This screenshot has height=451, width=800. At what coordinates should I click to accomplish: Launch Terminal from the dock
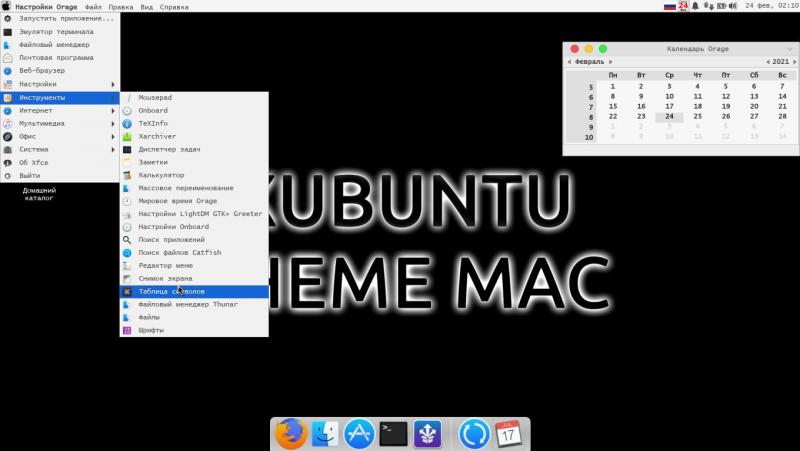(393, 433)
